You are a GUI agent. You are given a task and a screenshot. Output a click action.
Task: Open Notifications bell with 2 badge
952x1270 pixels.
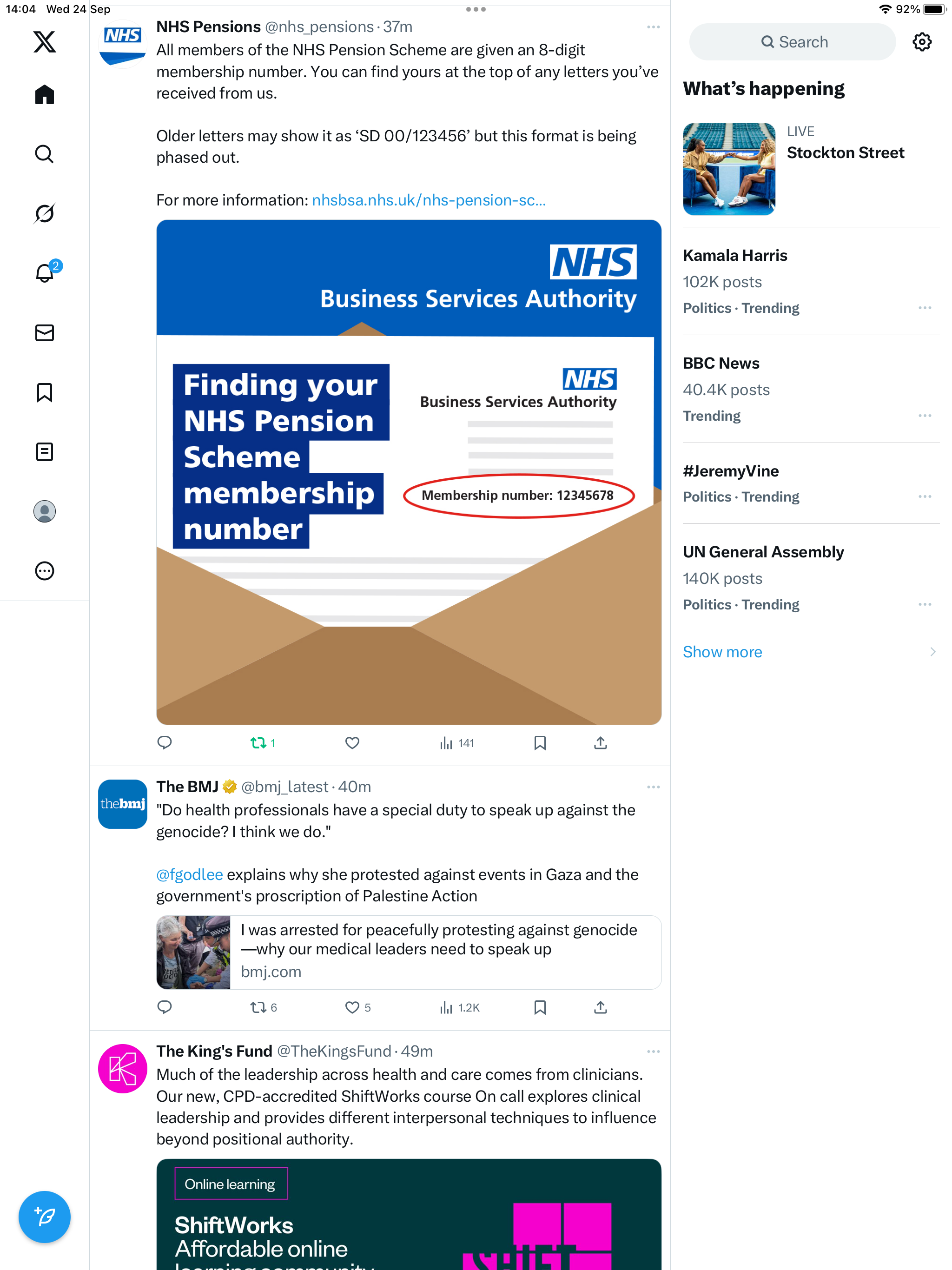[x=44, y=273]
